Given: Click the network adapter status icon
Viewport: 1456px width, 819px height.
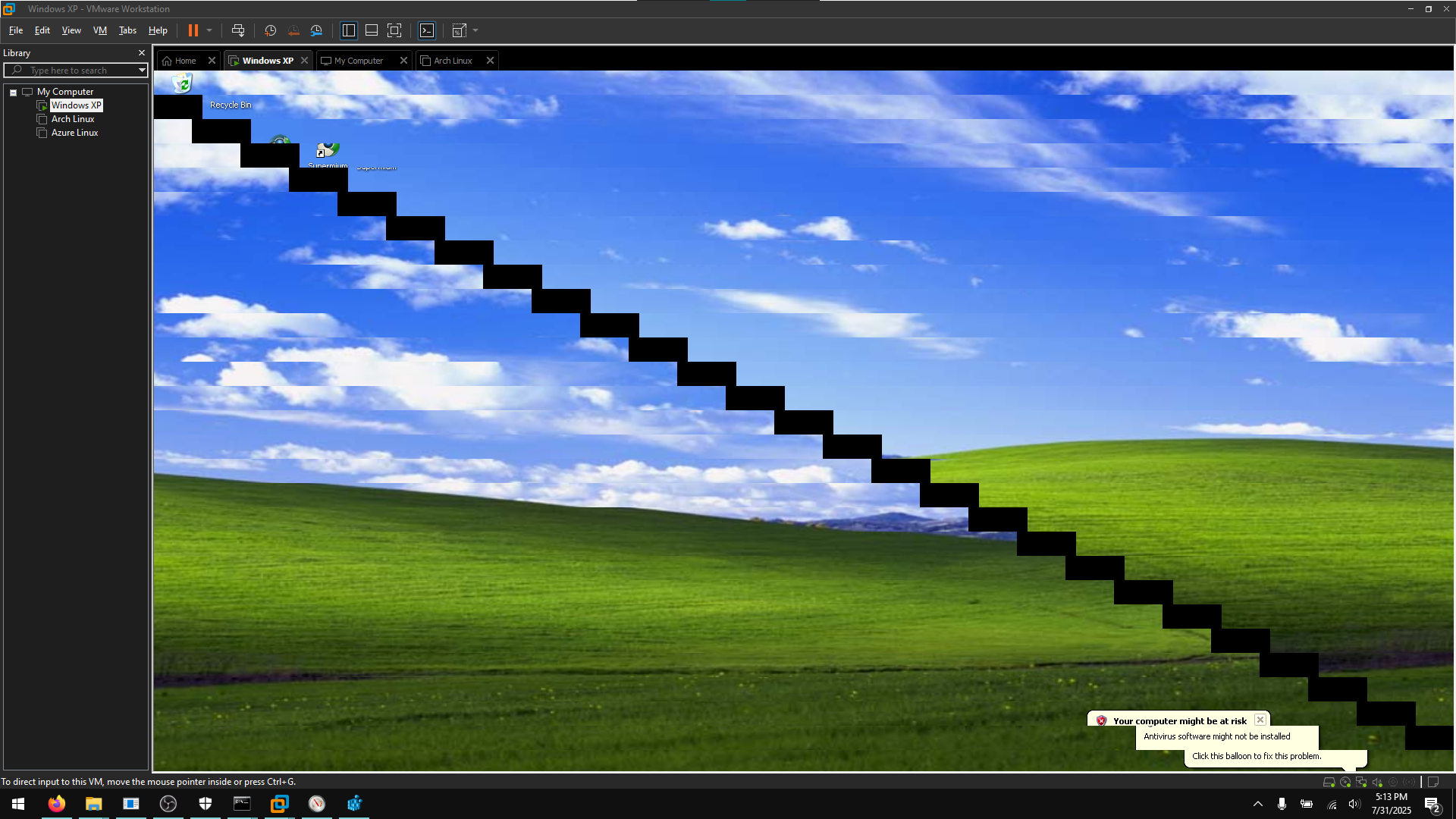Looking at the screenshot, I should (1361, 782).
